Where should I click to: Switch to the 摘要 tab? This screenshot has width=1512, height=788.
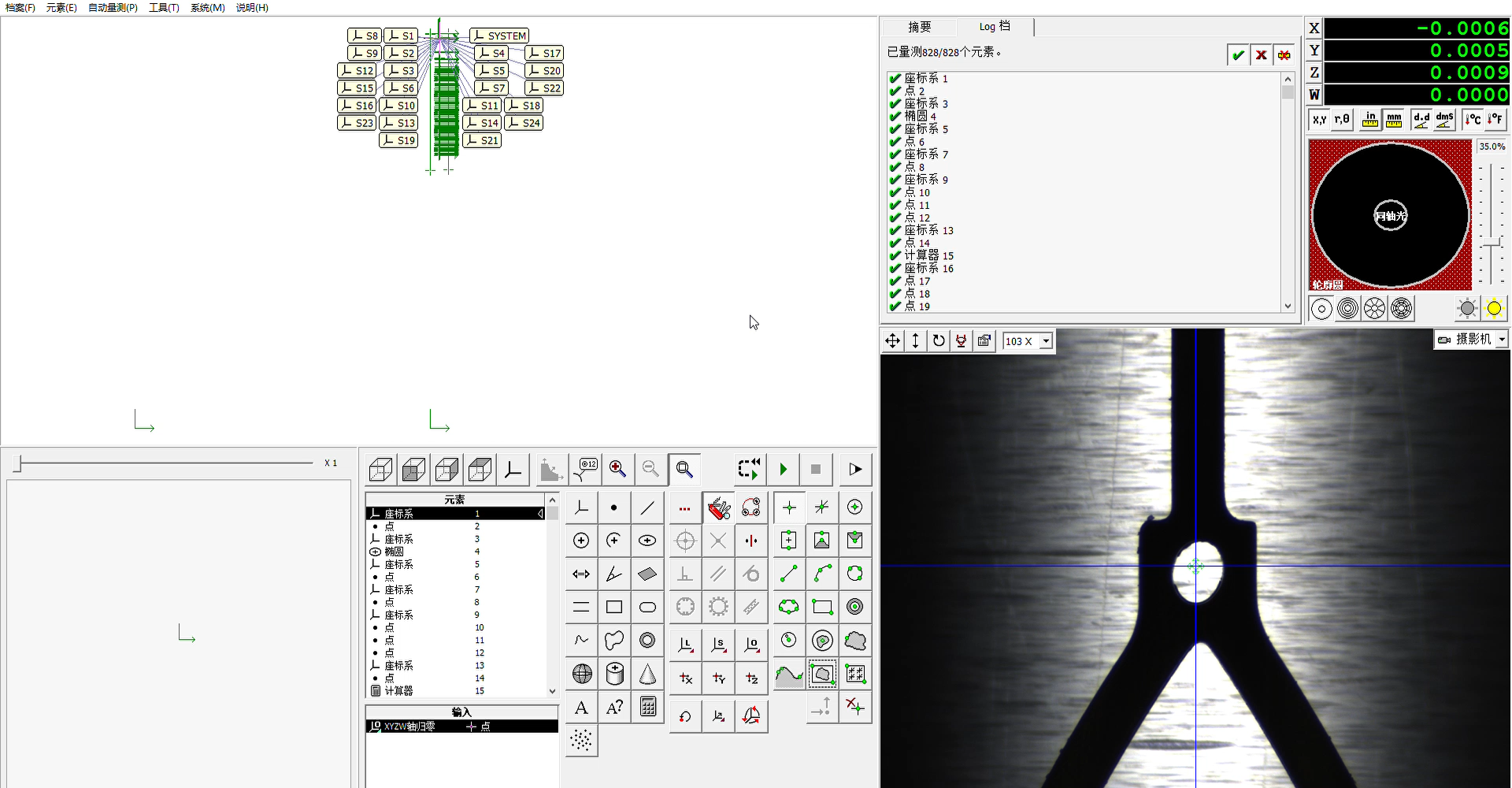pos(919,27)
